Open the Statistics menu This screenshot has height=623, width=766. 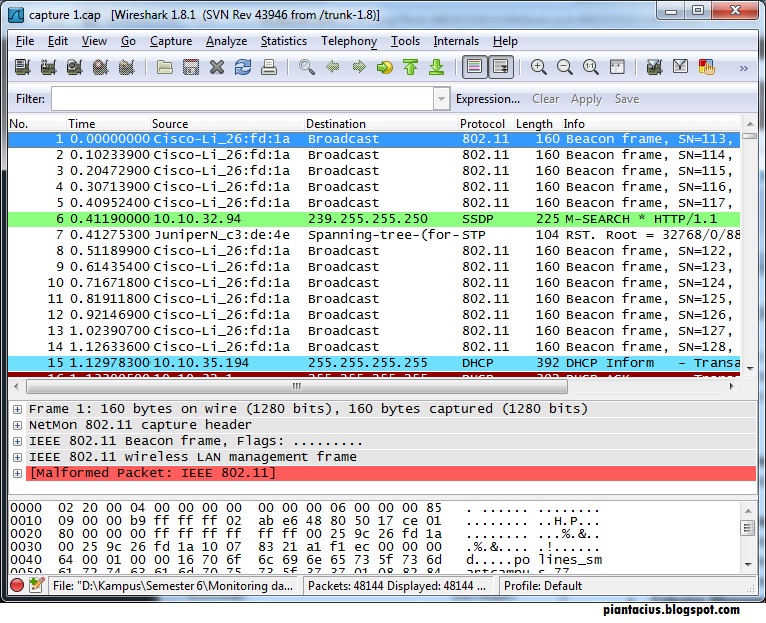pos(284,41)
